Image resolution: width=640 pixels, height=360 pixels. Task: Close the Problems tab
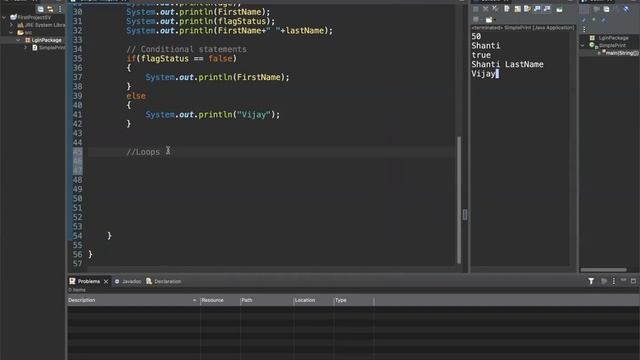pos(106,282)
